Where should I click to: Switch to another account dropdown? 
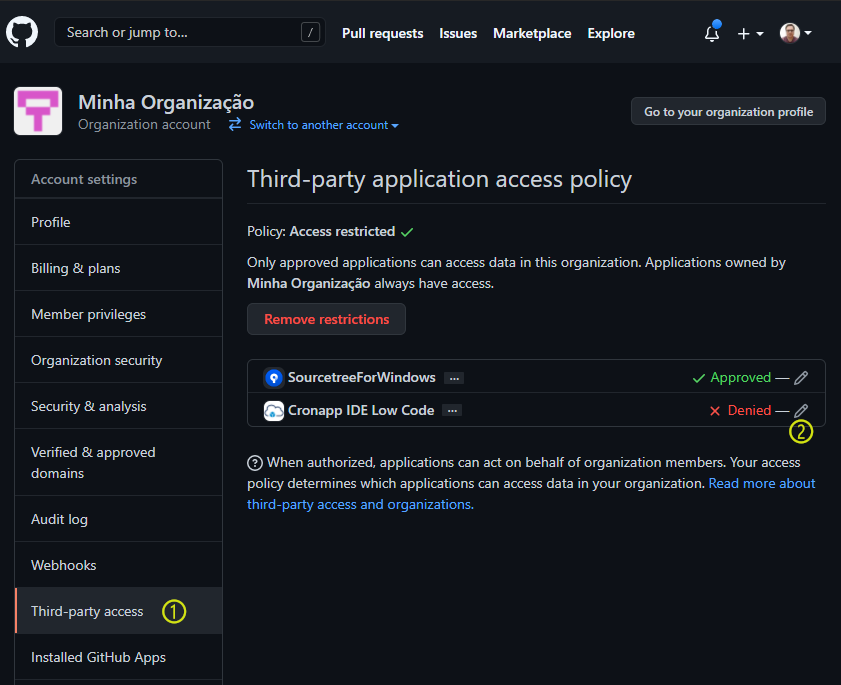tap(314, 125)
